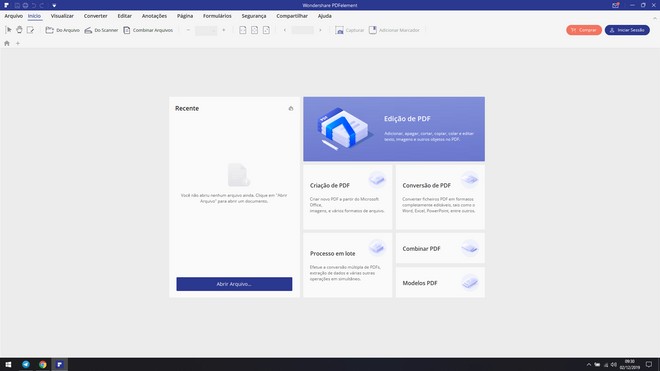Open the Processo em lote card

tap(348, 265)
